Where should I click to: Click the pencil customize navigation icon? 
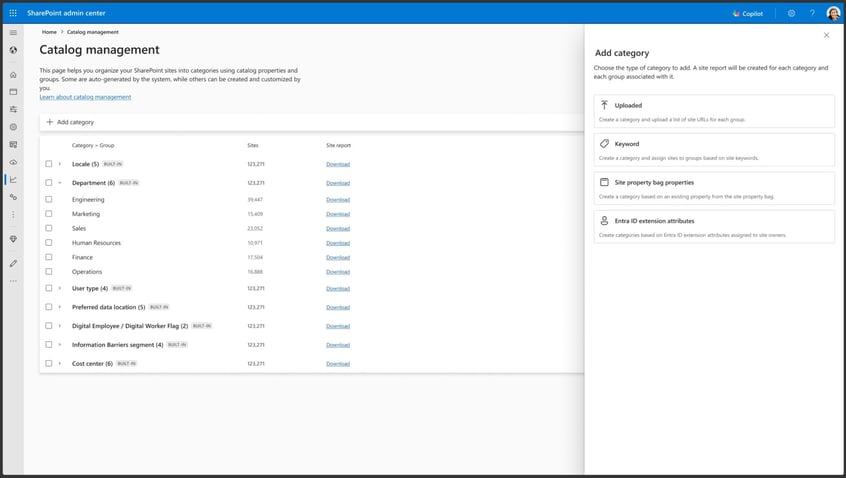(13, 263)
